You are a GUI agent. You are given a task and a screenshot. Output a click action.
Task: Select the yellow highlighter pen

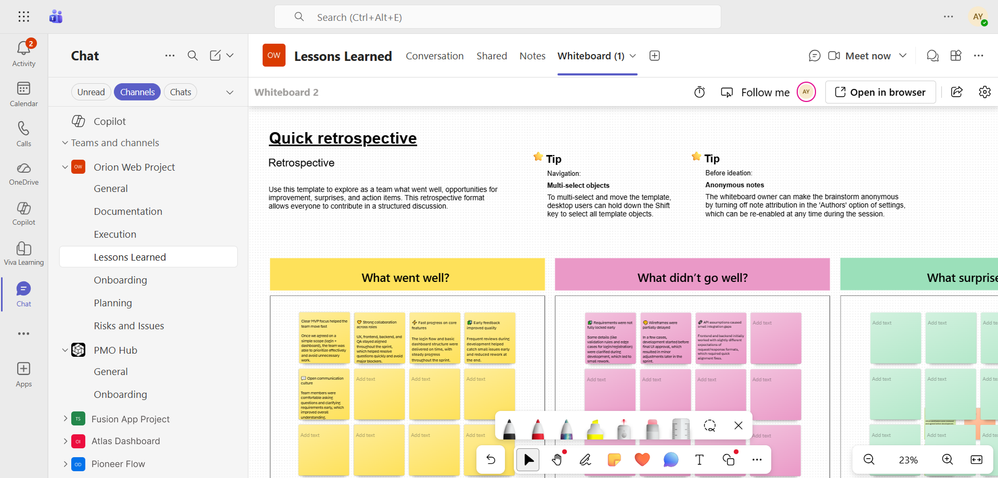594,429
